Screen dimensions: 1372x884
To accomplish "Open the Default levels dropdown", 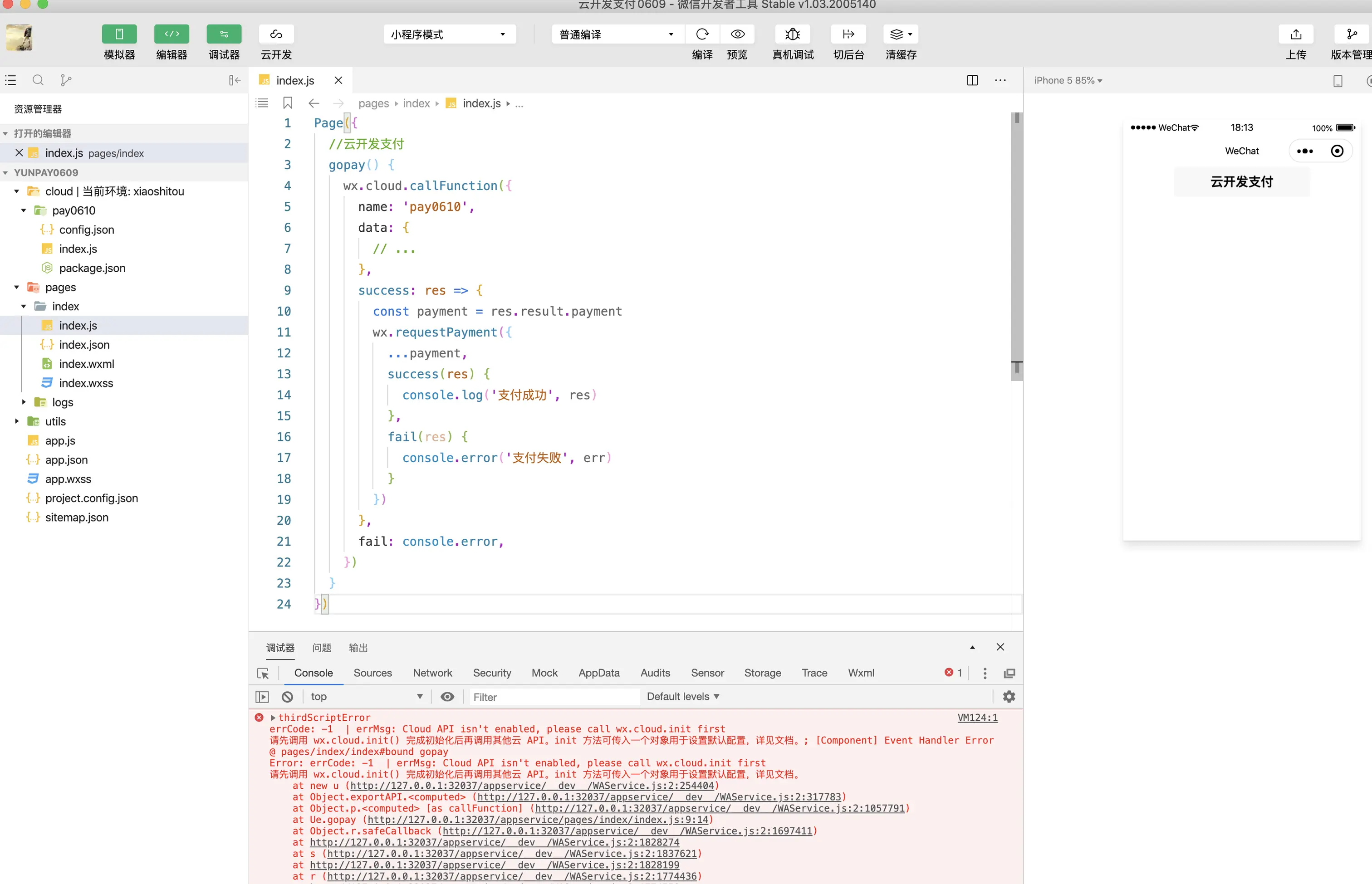I will click(682, 696).
